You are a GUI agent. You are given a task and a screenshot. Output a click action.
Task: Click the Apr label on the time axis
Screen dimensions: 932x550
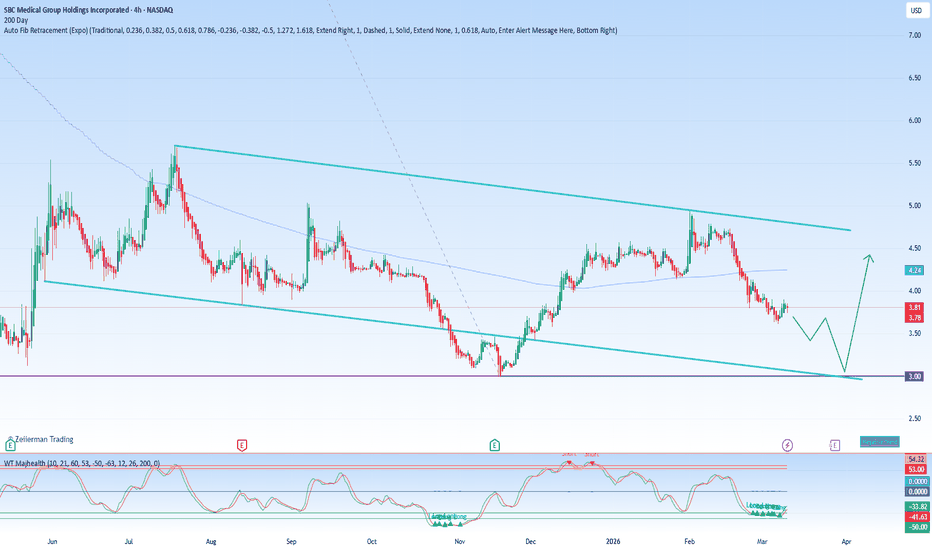click(846, 538)
